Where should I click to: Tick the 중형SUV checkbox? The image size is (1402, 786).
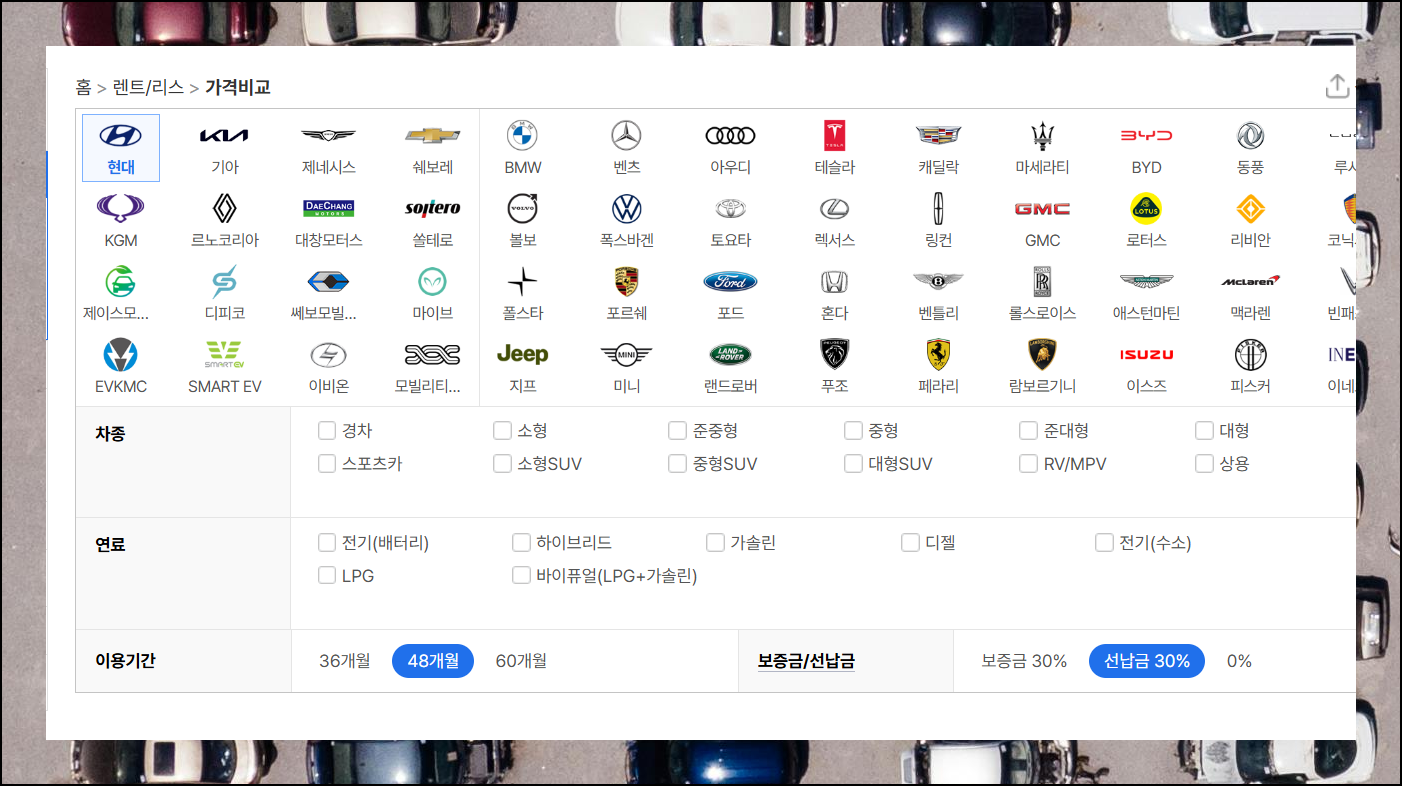click(x=678, y=464)
